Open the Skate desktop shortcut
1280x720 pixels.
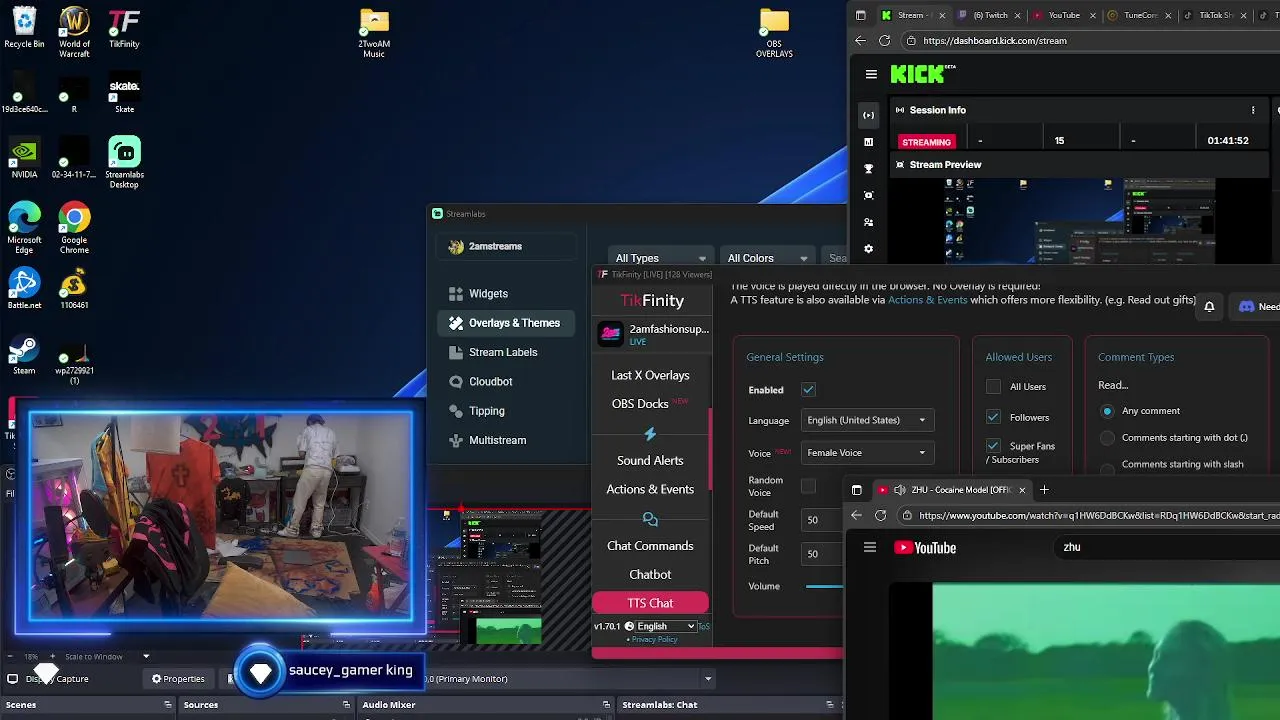coord(124,93)
